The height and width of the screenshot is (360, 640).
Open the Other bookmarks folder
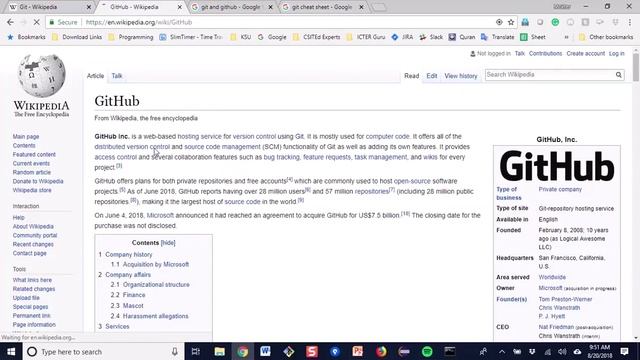point(606,37)
